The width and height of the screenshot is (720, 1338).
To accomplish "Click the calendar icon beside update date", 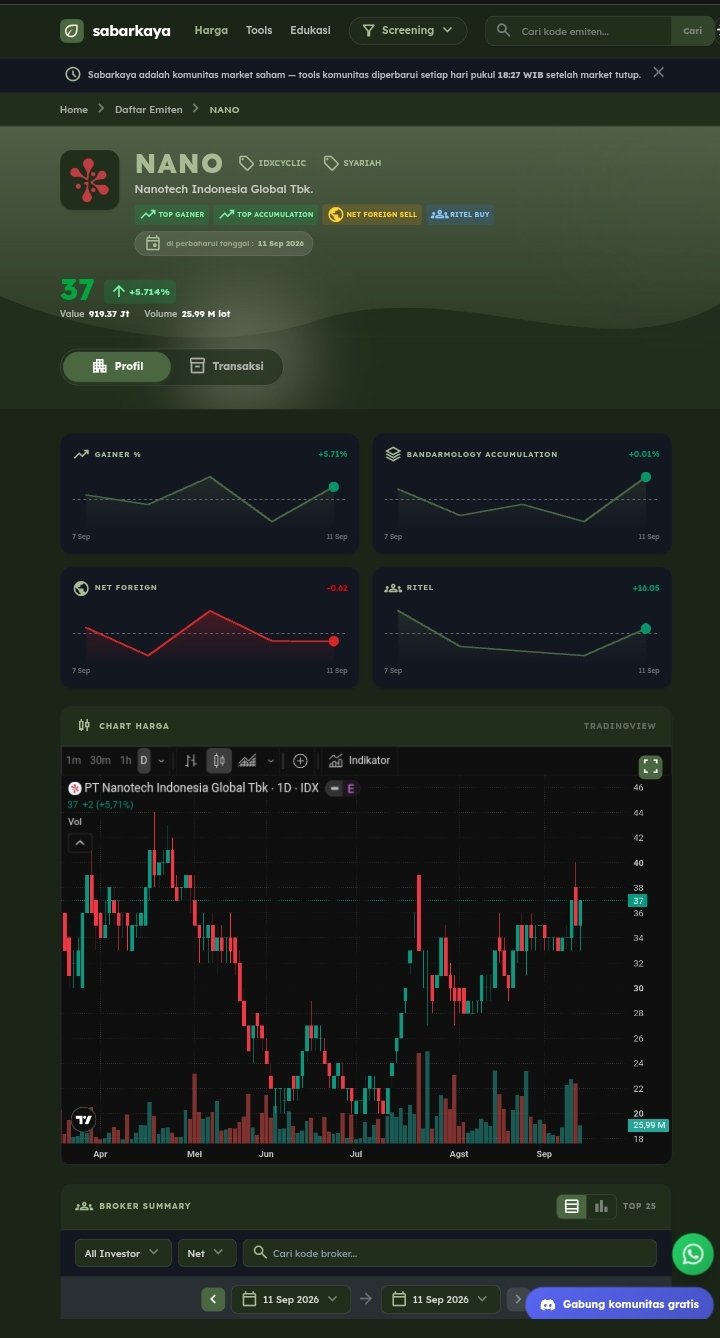I will [153, 243].
